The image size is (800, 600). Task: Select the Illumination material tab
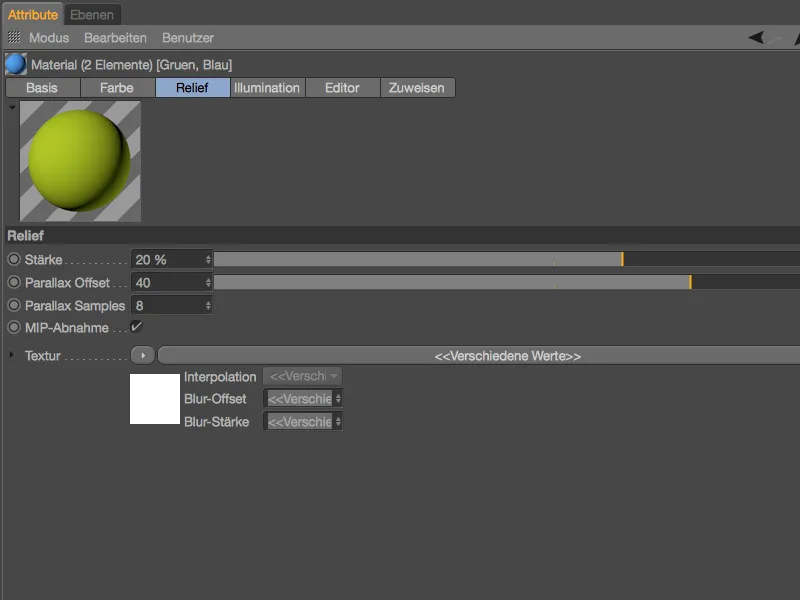click(267, 88)
